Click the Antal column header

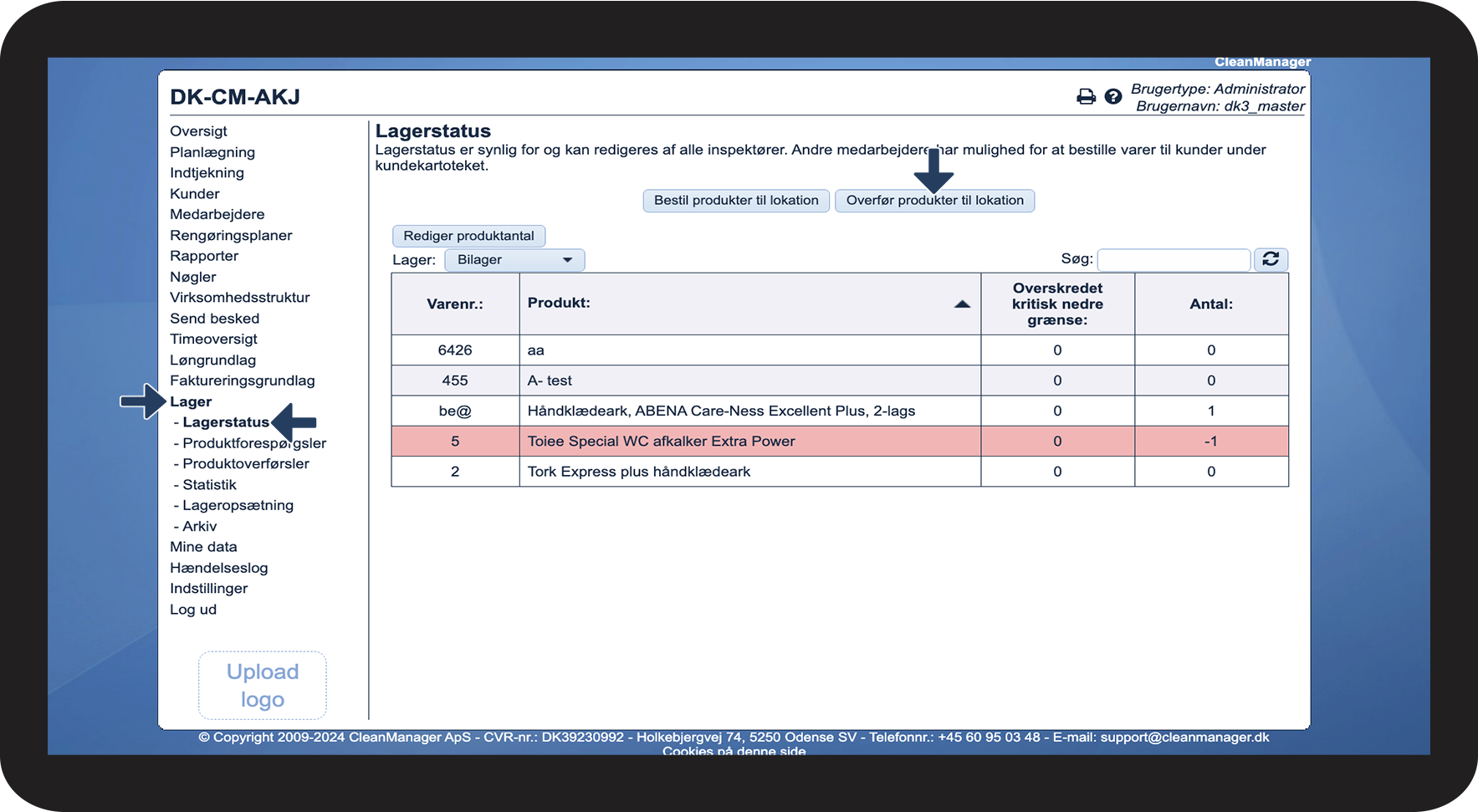(x=1211, y=304)
